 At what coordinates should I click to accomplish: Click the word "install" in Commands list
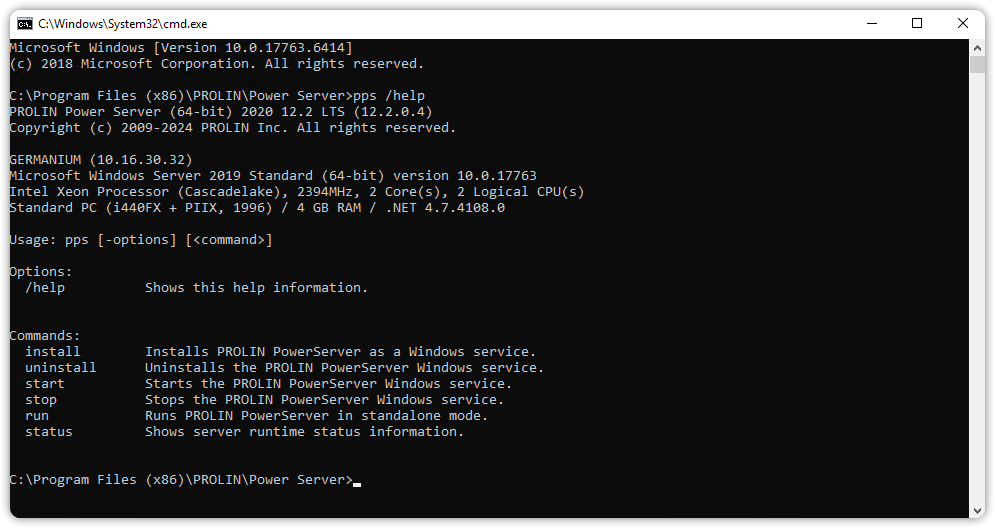tap(53, 352)
